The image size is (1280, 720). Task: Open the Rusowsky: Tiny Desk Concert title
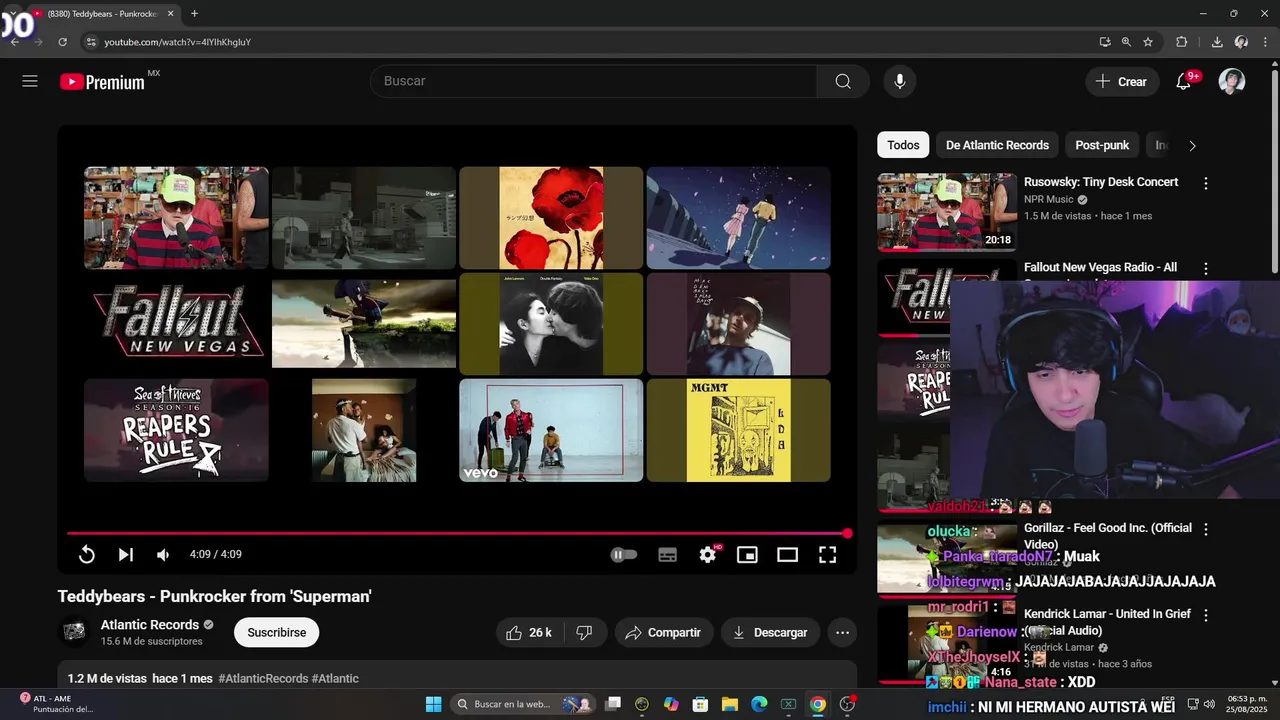(x=1101, y=182)
